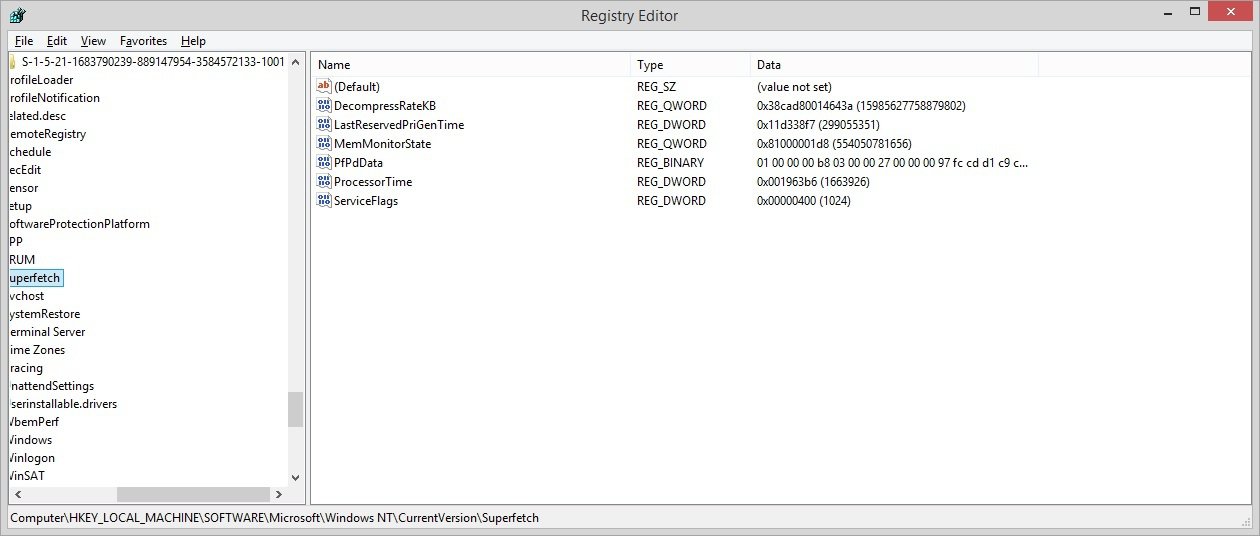Select the LastReservedPriGenTime value name
The width and height of the screenshot is (1260, 536).
(x=399, y=125)
